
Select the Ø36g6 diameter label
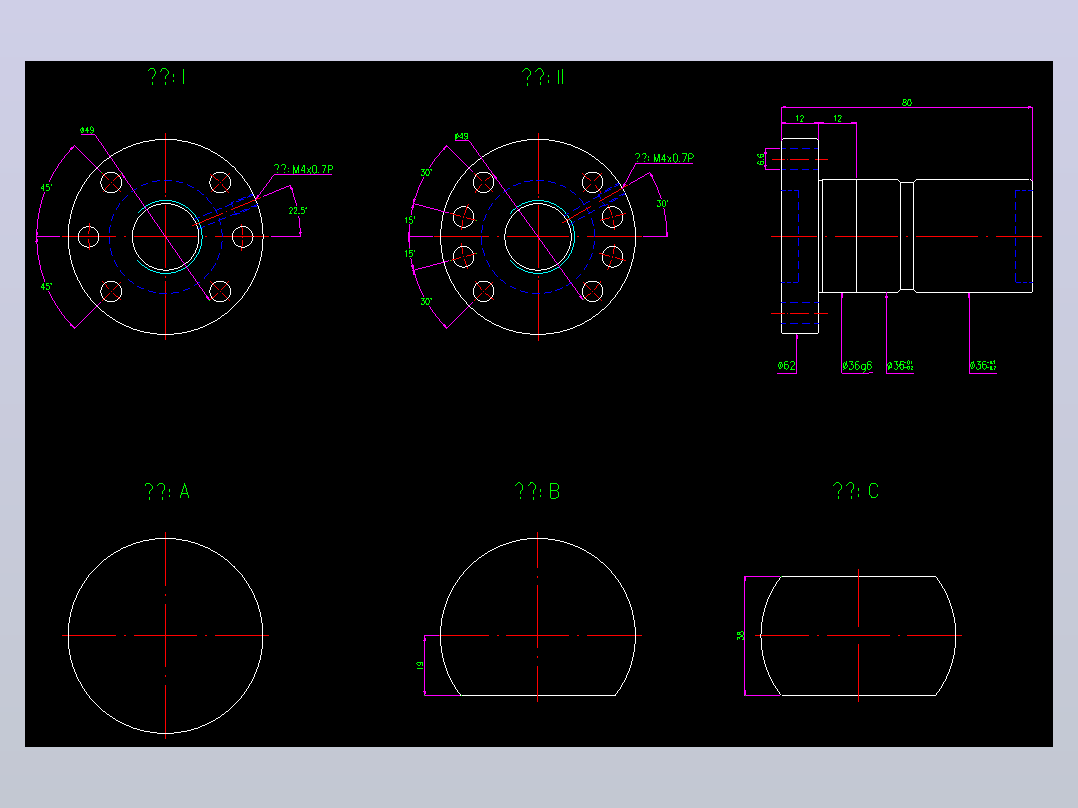click(x=857, y=365)
